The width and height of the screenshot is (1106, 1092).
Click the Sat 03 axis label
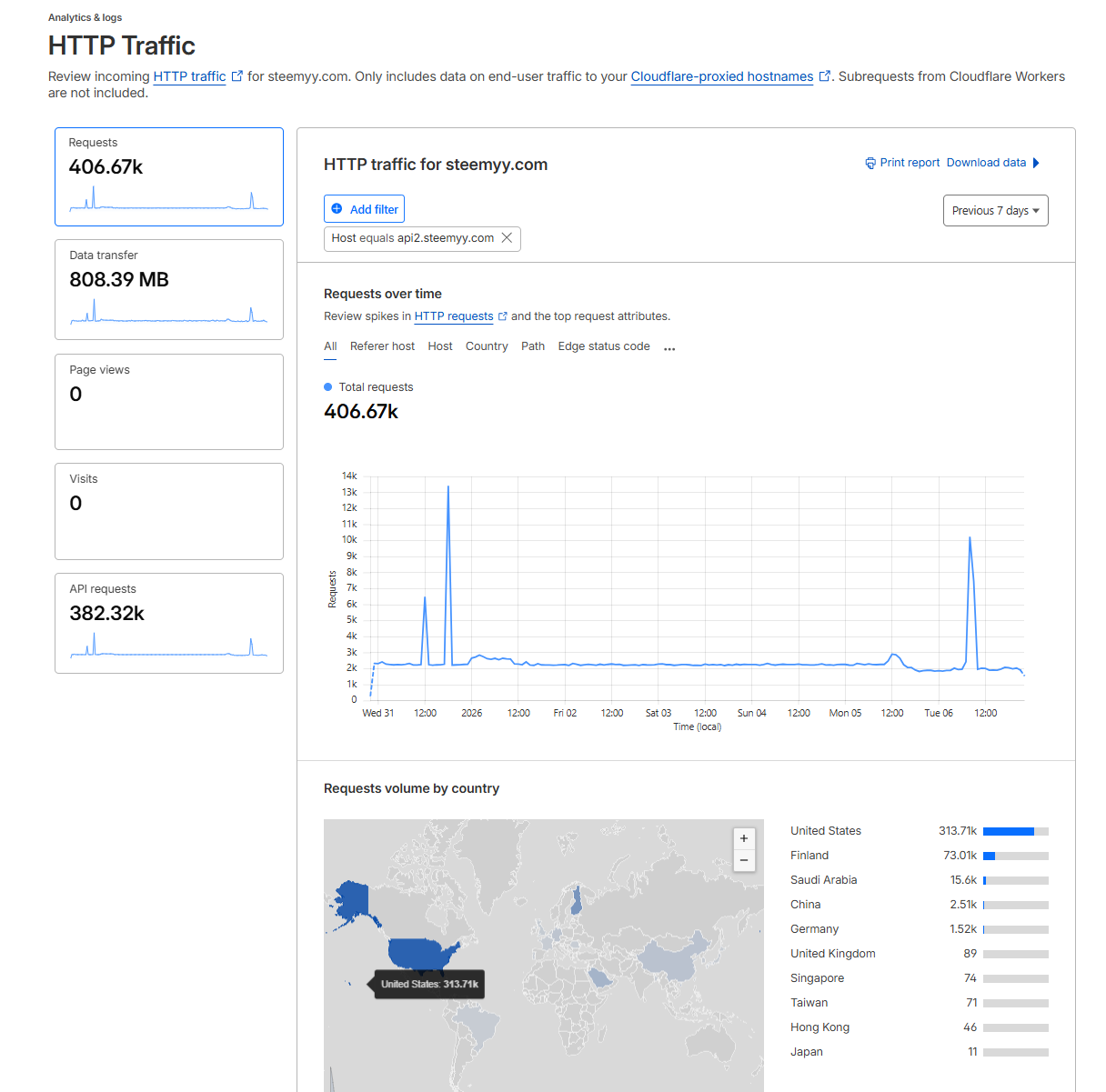tap(659, 713)
